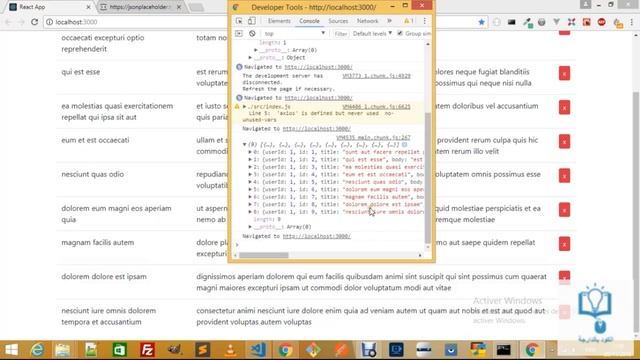The image size is (640, 360).
Task: Open the command prompt from the taskbar
Action: (504, 350)
